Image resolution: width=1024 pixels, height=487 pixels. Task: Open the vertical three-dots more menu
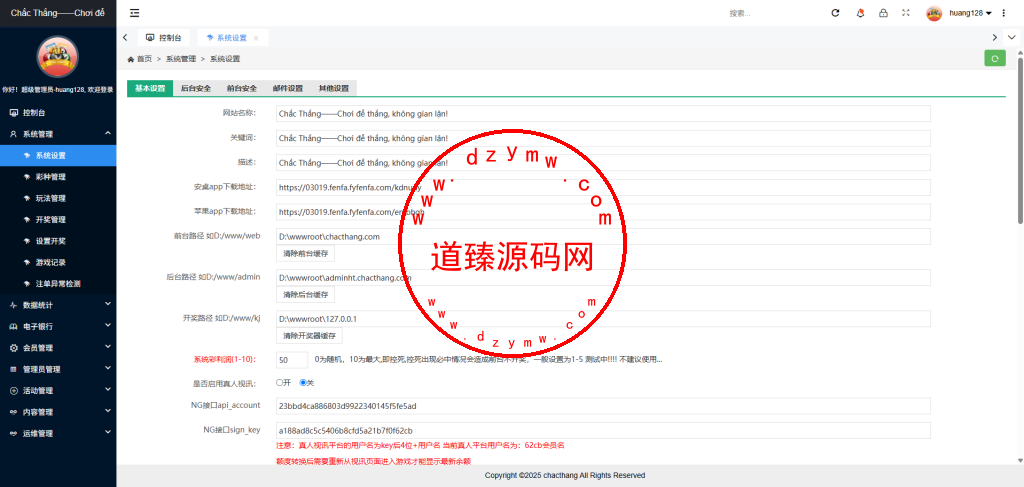coord(1004,13)
